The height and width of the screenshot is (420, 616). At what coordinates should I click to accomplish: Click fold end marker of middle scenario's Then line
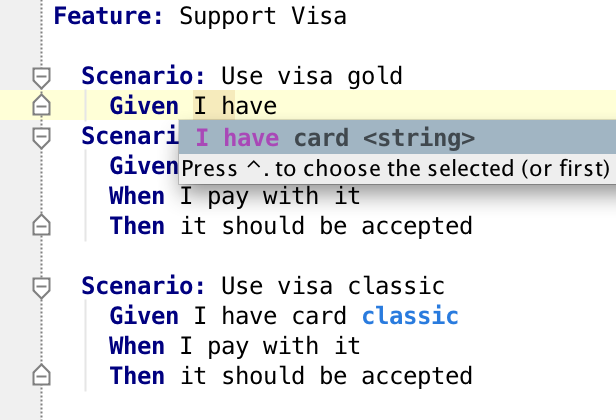point(41,225)
